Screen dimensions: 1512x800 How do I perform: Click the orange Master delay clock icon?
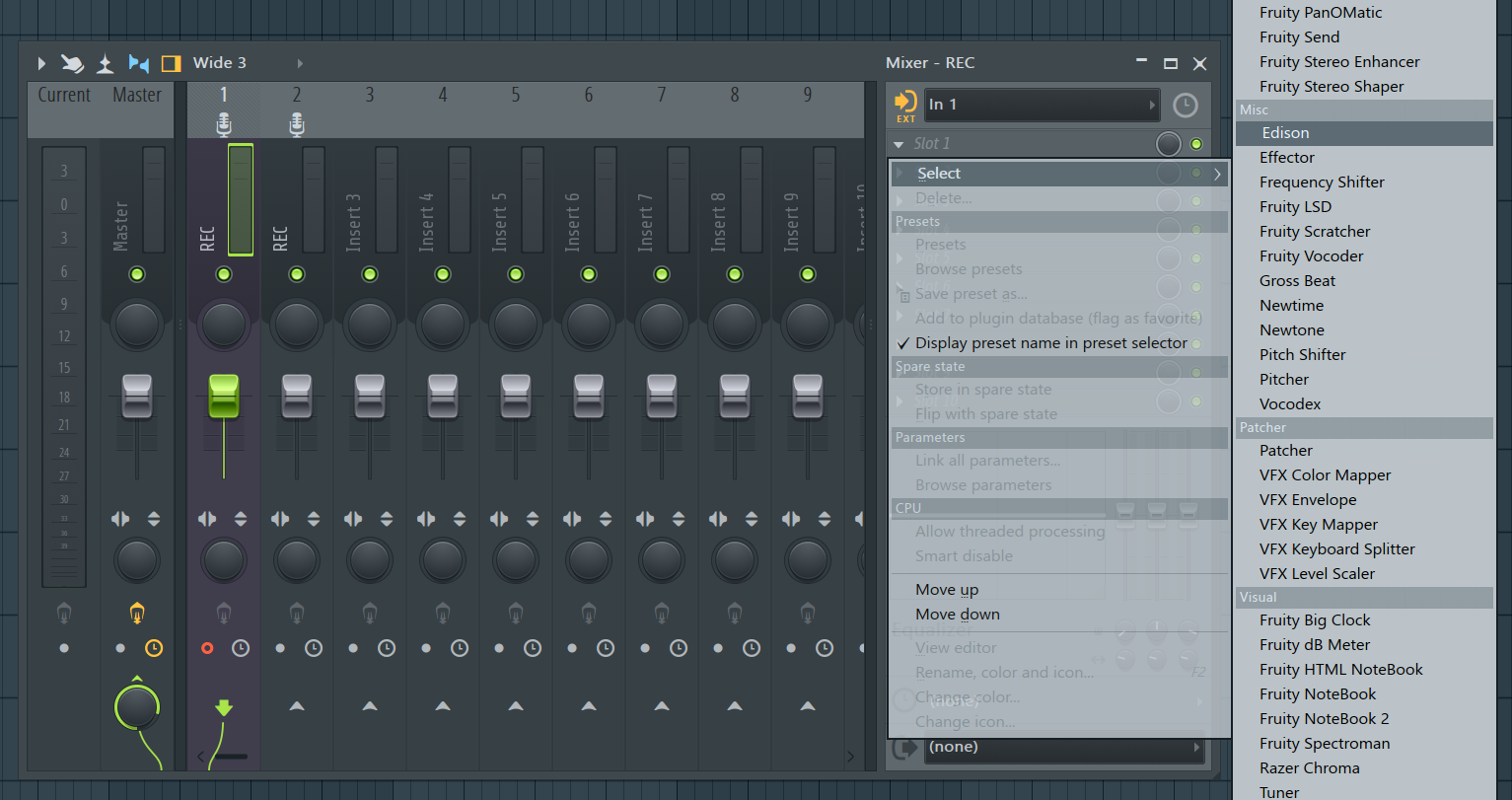point(154,648)
